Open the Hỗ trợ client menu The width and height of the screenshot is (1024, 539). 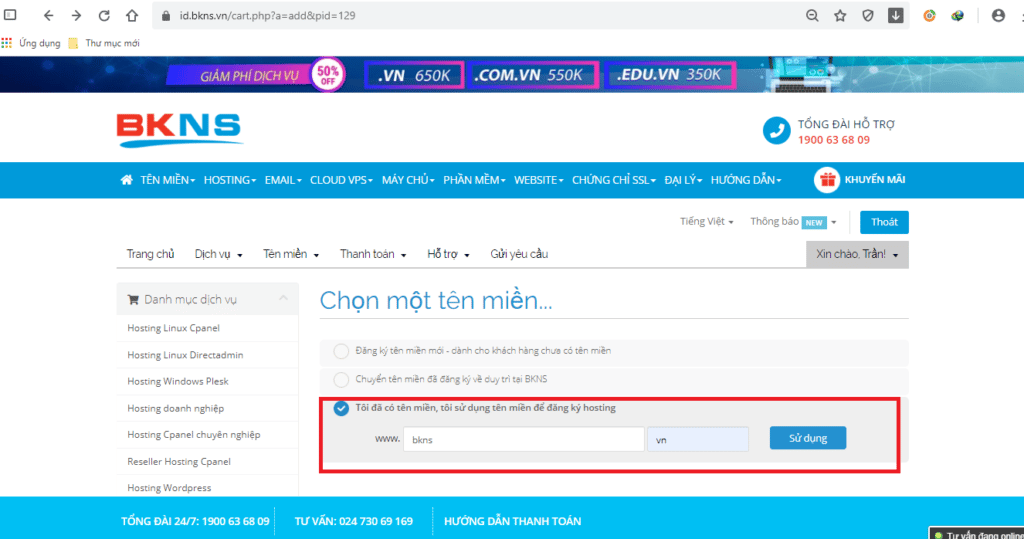click(x=448, y=254)
